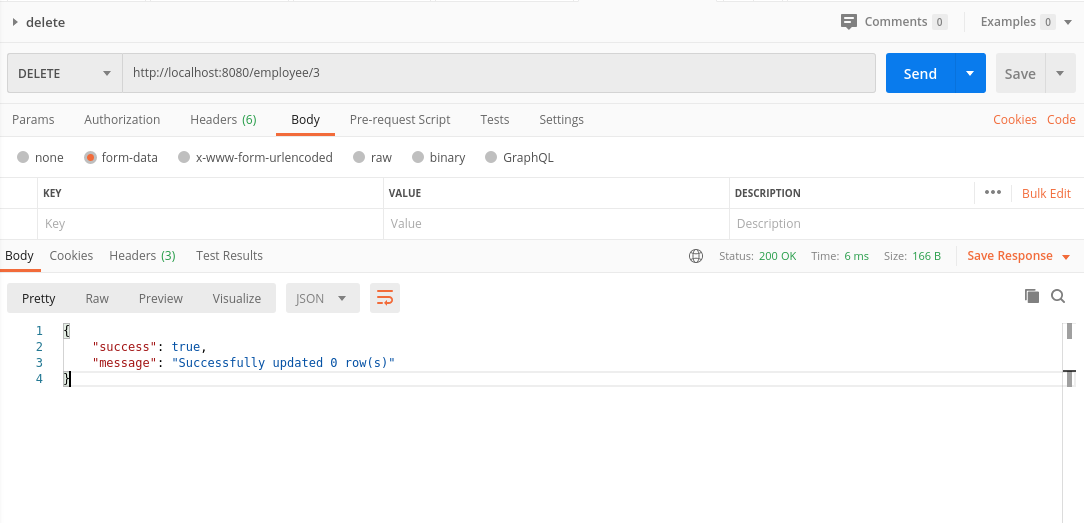Open the Cookies link at right
This screenshot has width=1084, height=523.
click(1014, 119)
